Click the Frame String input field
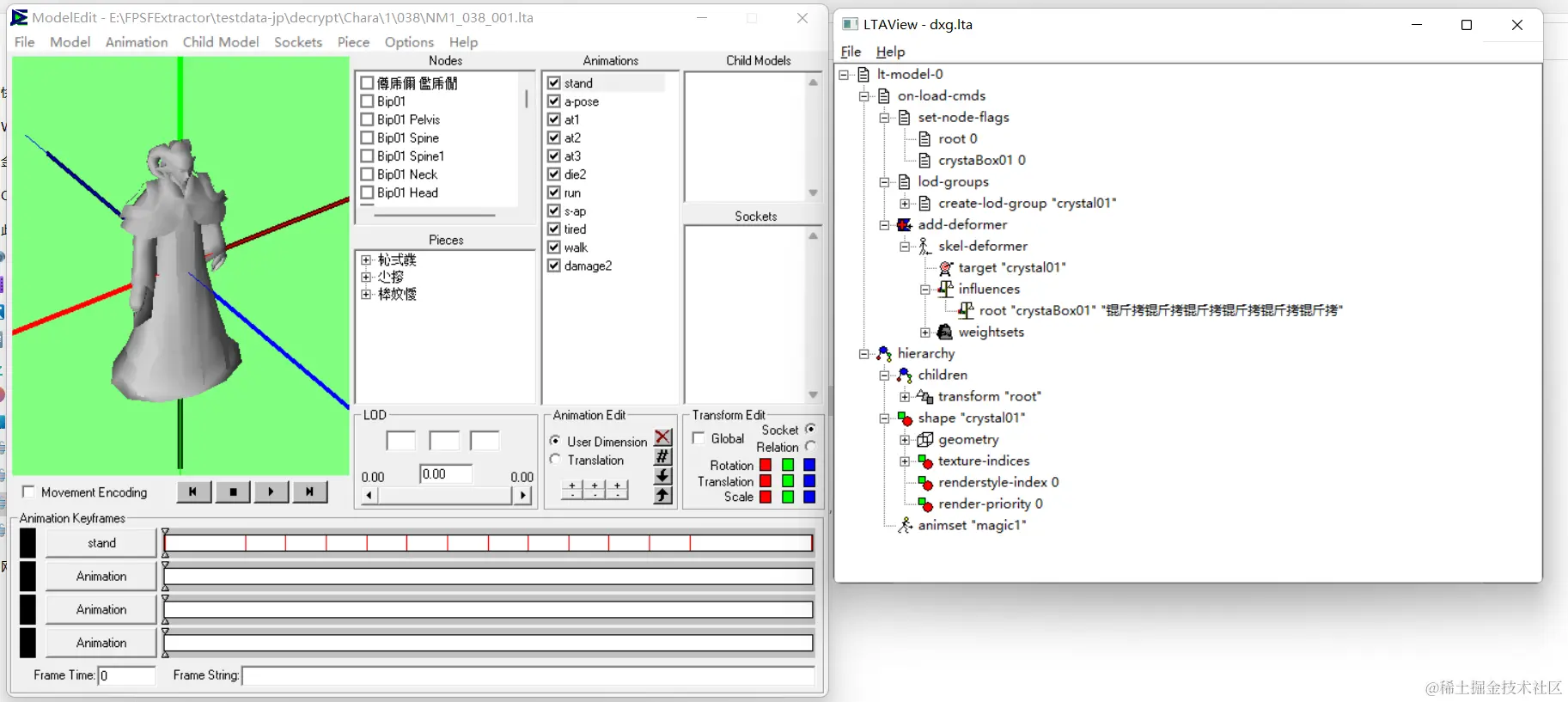 click(528, 675)
